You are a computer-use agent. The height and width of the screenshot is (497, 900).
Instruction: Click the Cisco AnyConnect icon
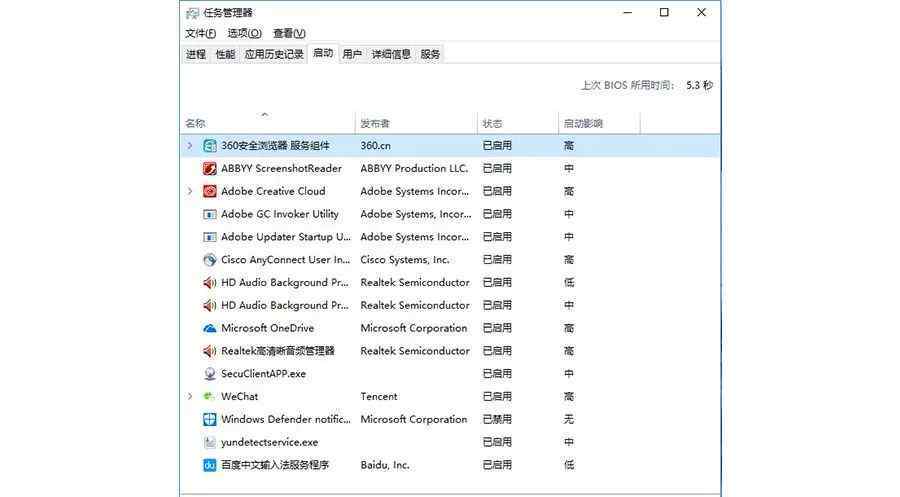coord(210,260)
